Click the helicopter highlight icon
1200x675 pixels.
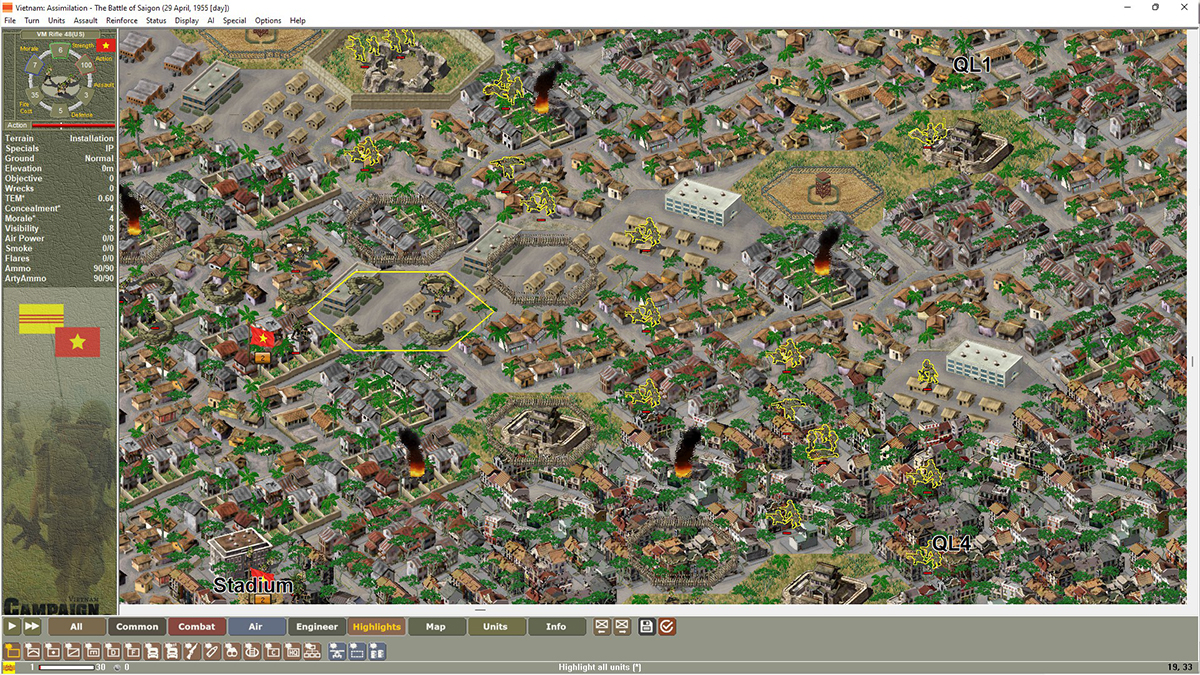click(336, 651)
